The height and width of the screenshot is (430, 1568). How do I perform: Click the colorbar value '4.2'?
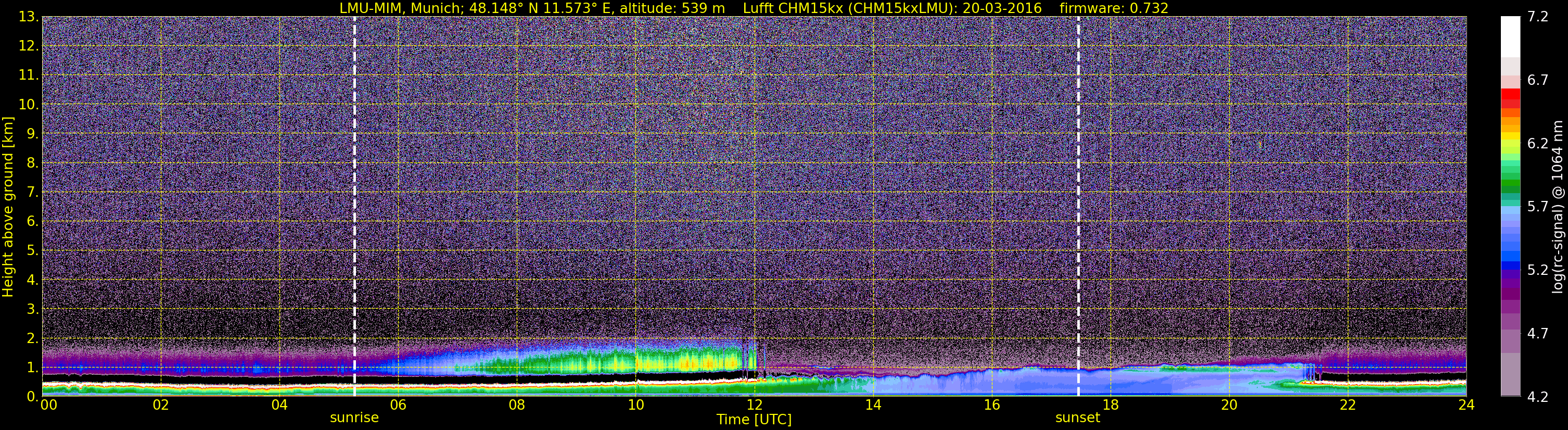(x=1538, y=397)
